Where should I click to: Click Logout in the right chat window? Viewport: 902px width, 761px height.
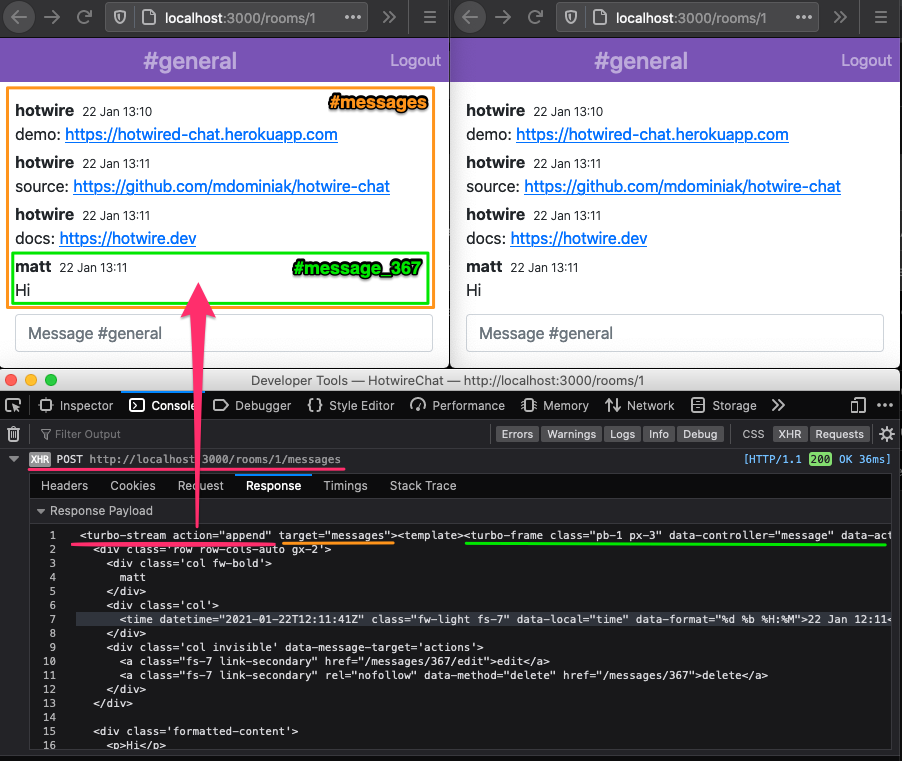coord(866,60)
